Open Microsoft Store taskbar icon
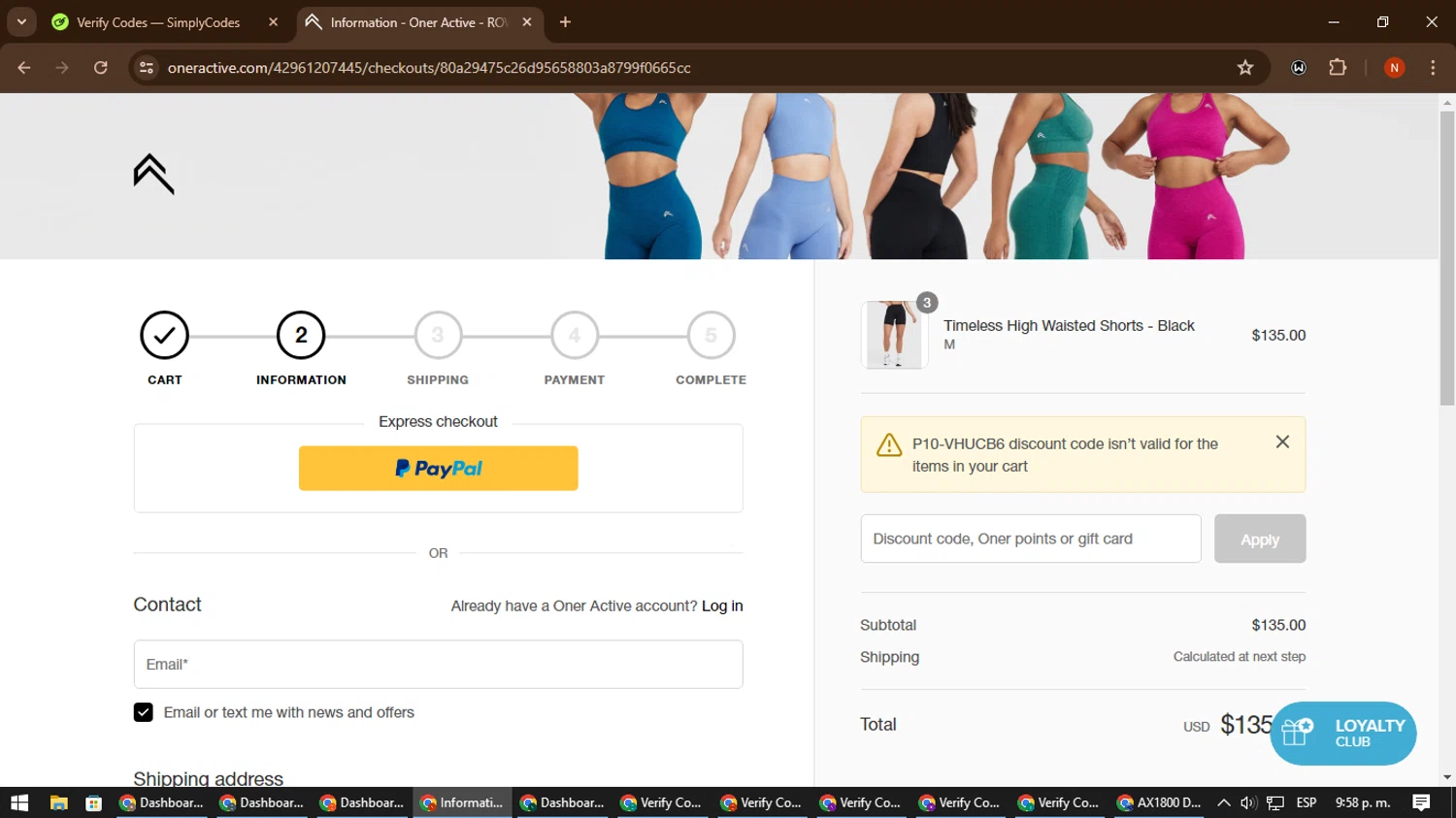Screen dimensions: 1456x818 tap(93, 803)
